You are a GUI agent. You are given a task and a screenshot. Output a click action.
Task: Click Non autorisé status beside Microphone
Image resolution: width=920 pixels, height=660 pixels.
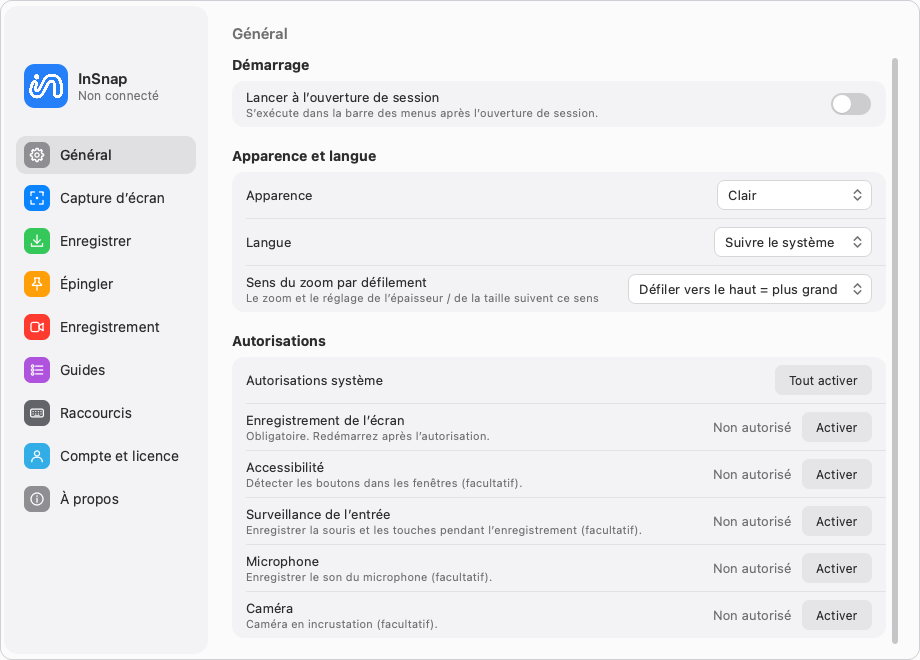752,568
